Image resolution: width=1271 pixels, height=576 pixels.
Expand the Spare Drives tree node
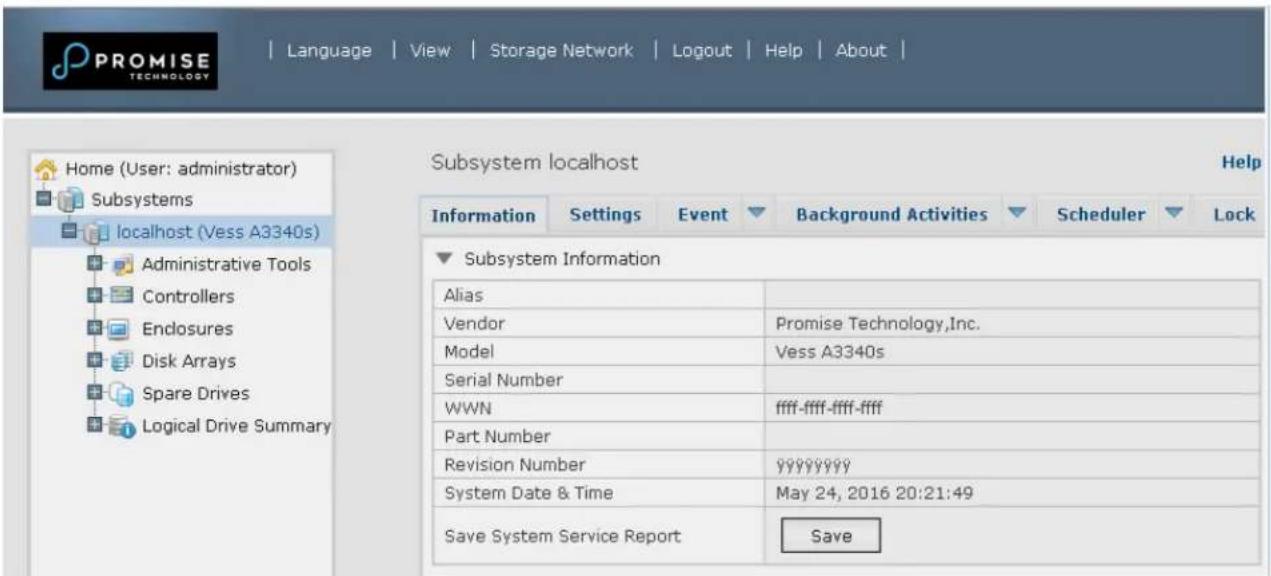pos(96,393)
